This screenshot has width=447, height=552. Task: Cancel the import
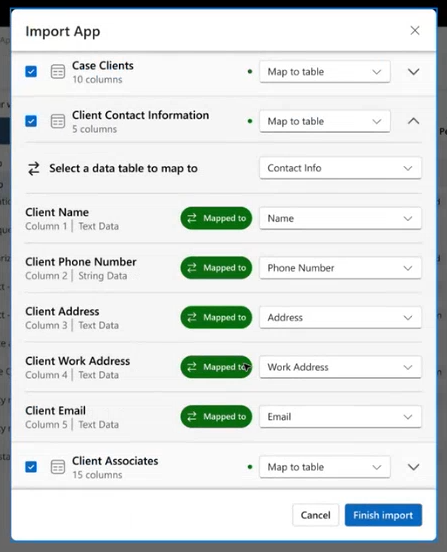[x=315, y=515]
